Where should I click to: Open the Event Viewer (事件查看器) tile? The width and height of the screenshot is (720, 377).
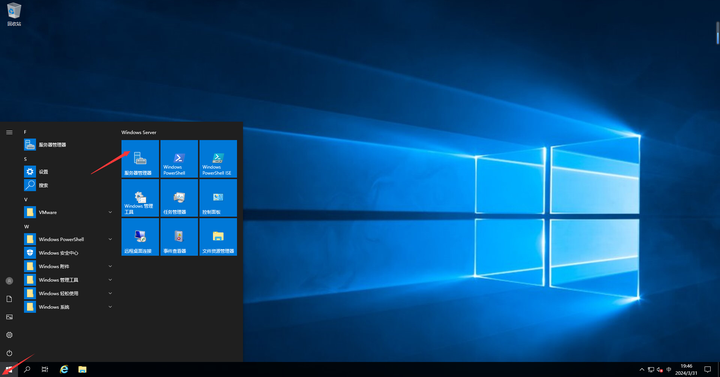[x=179, y=237]
